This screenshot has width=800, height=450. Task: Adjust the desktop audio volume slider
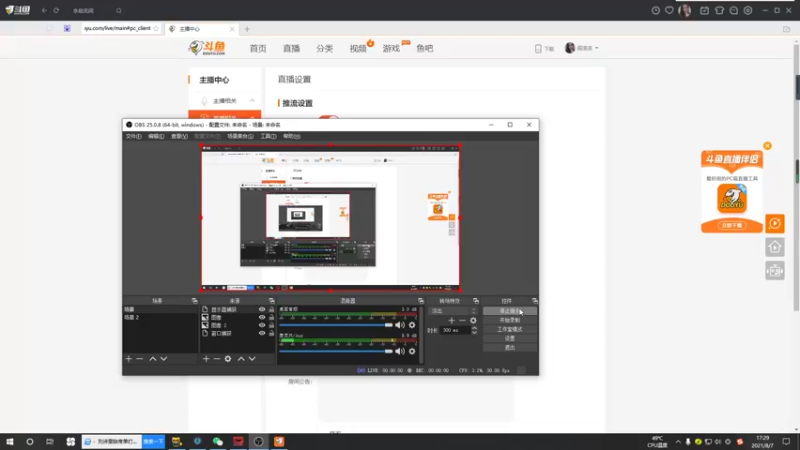pos(336,325)
